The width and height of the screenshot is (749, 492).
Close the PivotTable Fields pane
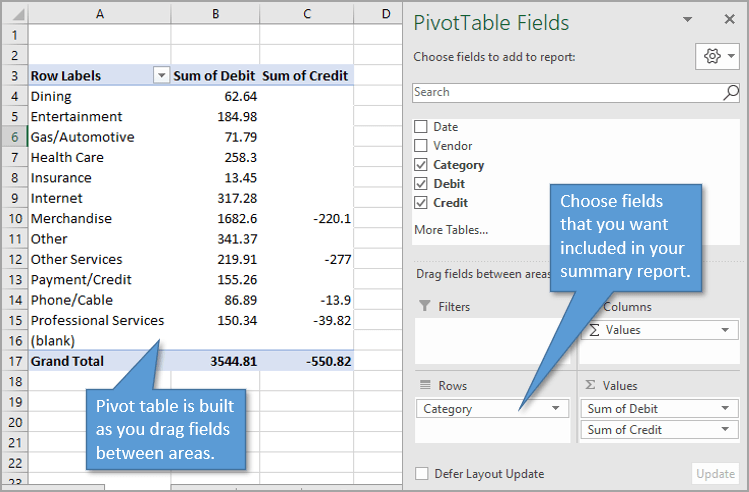[x=729, y=20]
